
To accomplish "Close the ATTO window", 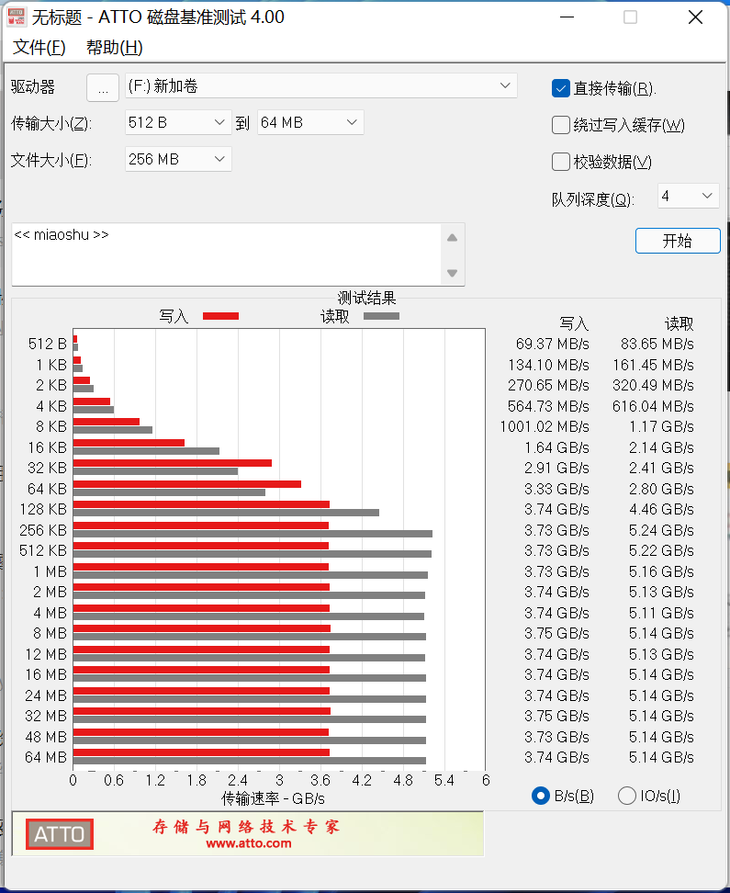I will coord(695,17).
